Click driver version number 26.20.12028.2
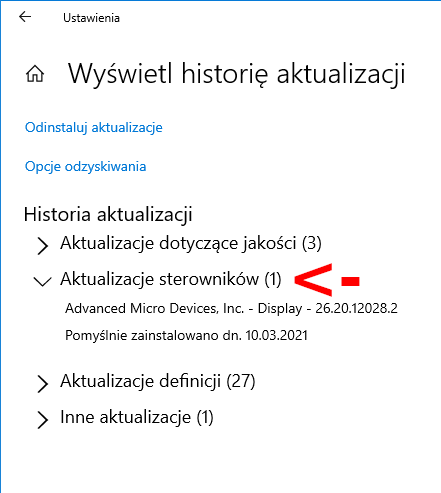The image size is (441, 493). point(356,309)
